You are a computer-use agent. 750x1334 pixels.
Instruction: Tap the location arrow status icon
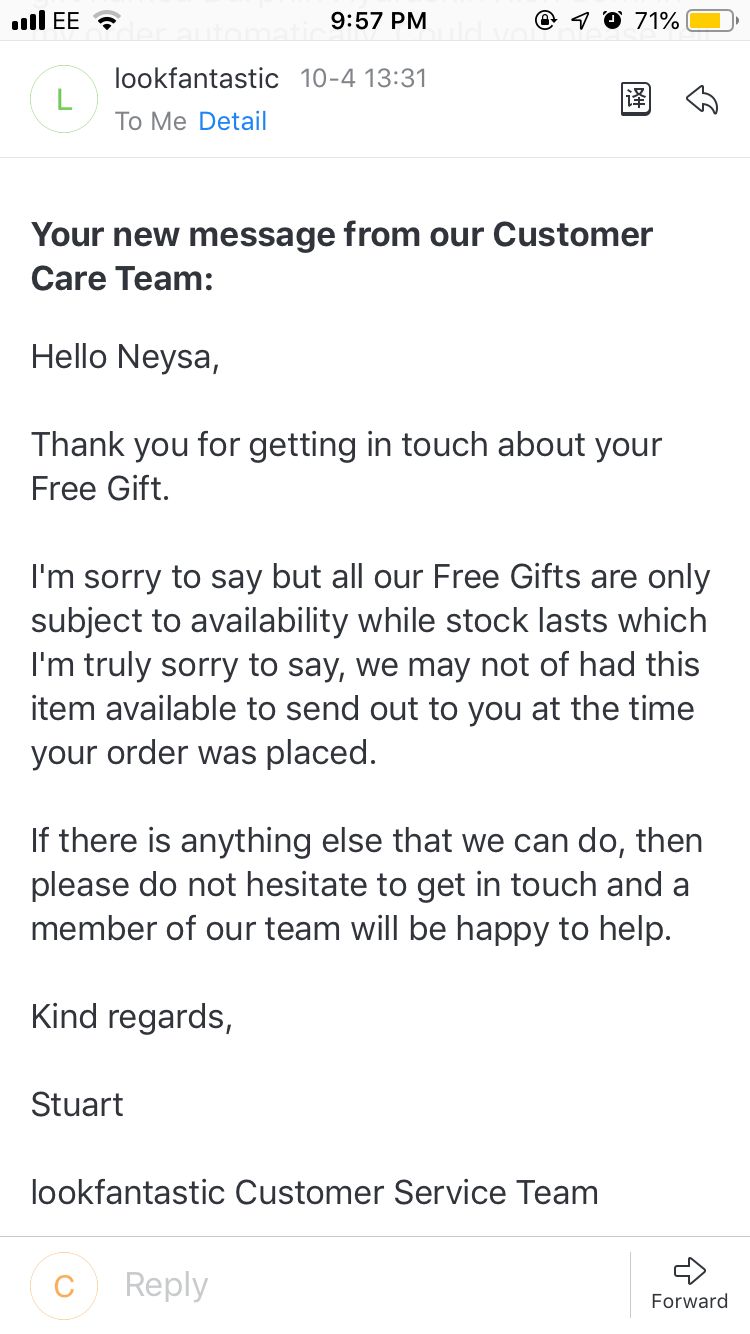[580, 20]
